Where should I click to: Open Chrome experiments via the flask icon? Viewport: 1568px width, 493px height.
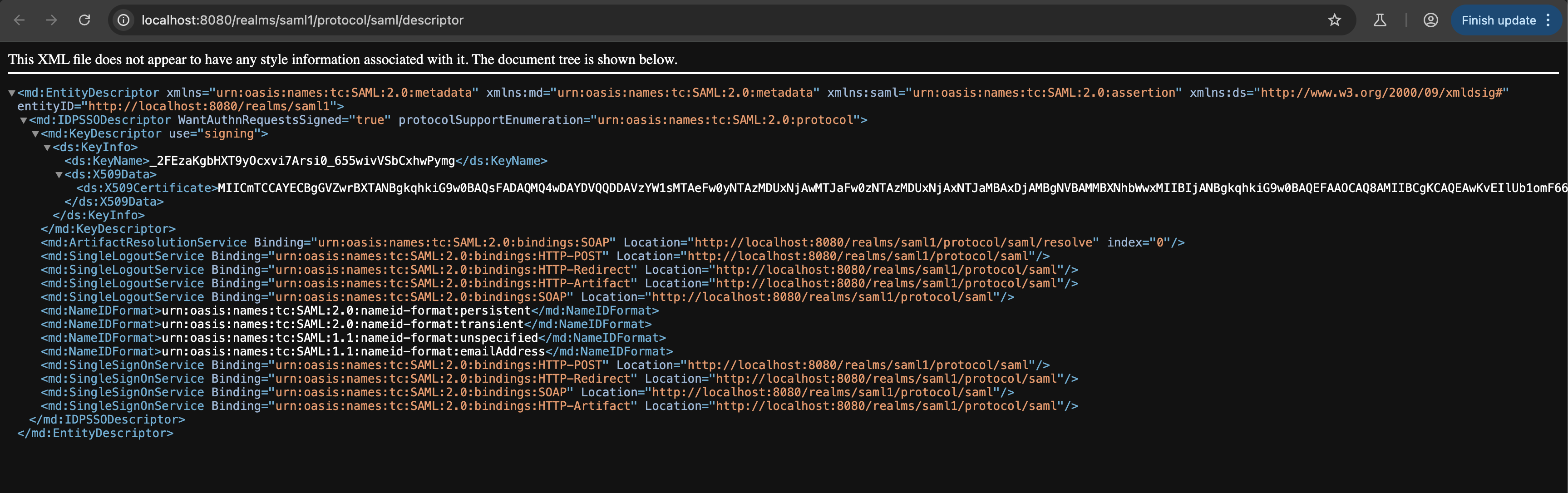coord(1379,20)
